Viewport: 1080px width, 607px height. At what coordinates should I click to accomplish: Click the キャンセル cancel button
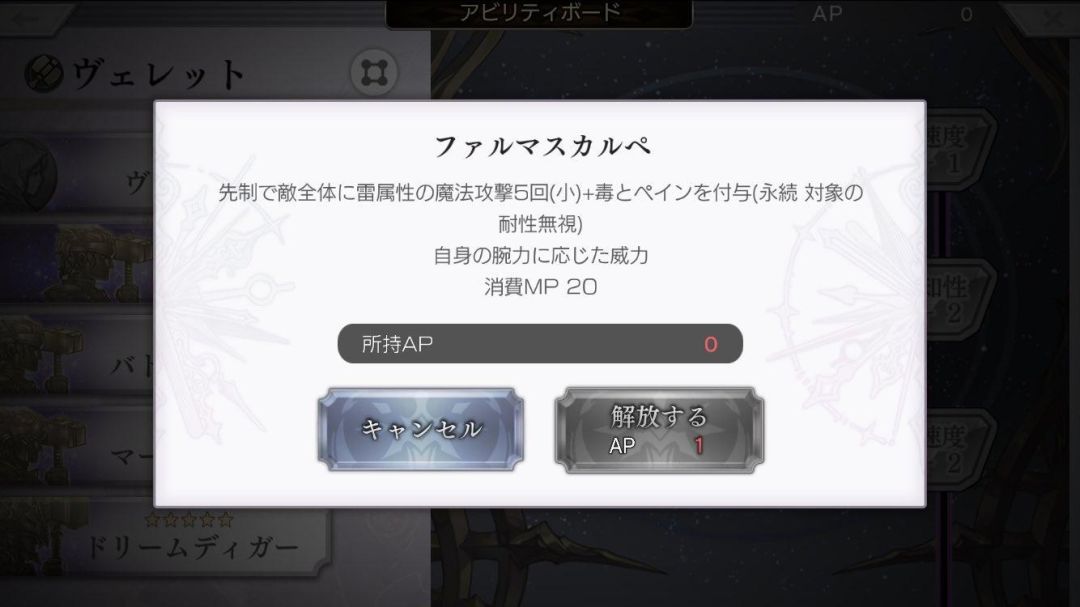coord(421,429)
